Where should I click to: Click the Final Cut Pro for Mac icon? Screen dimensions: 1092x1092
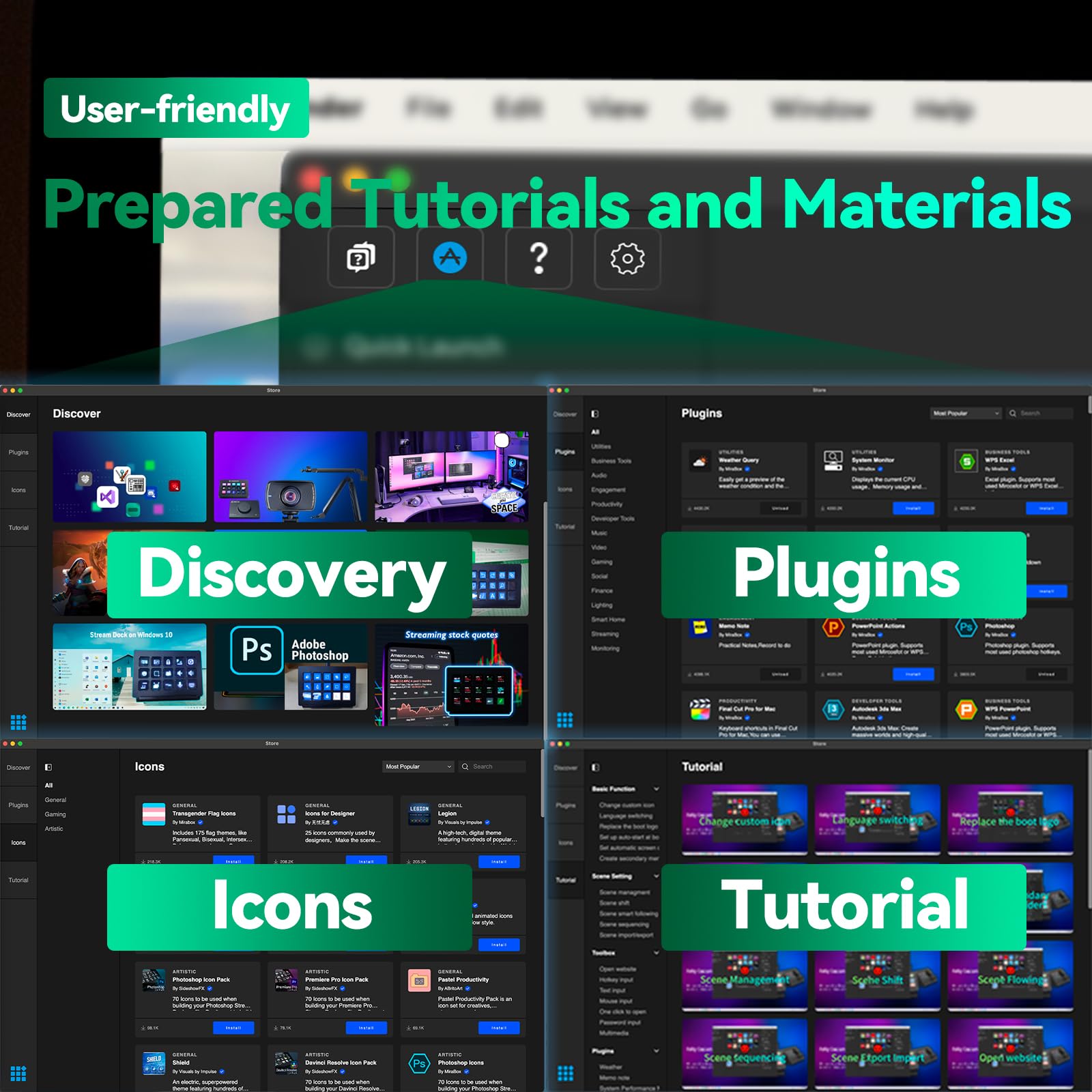[700, 710]
